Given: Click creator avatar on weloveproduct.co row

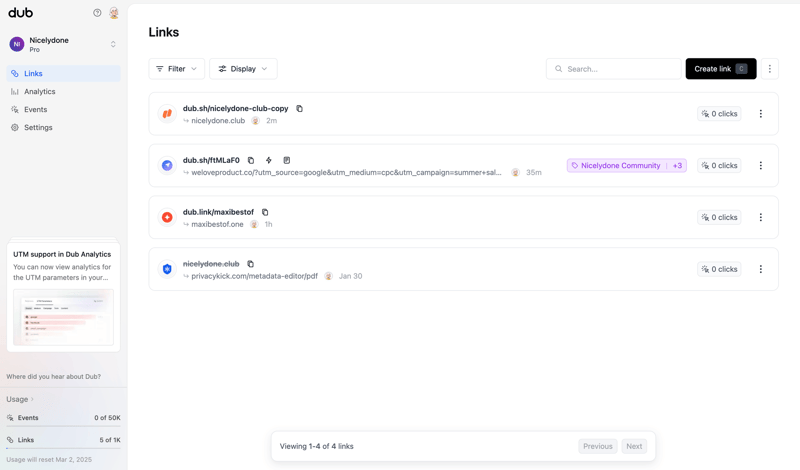Looking at the screenshot, I should (x=515, y=172).
